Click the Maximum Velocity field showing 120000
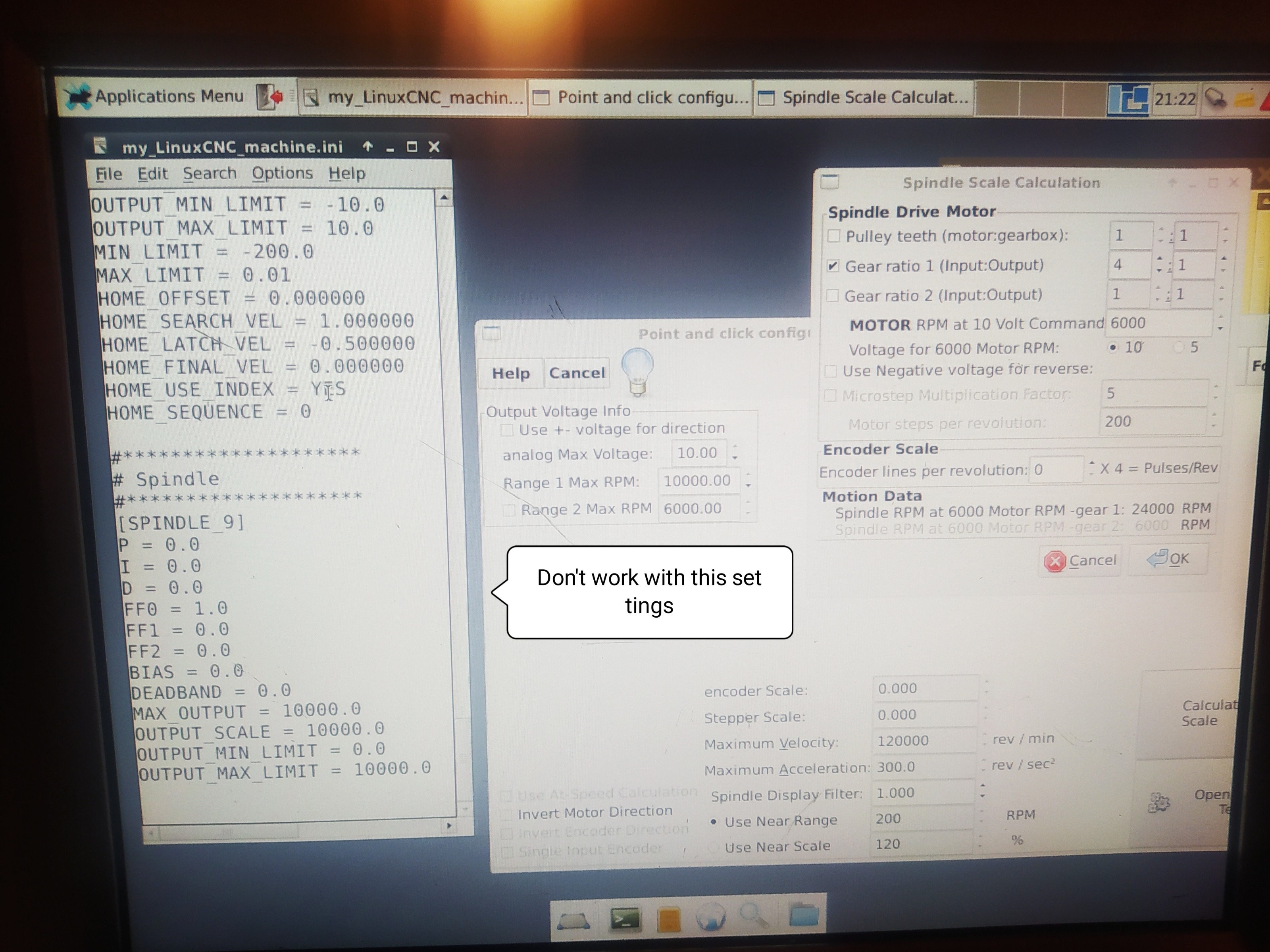 point(924,741)
